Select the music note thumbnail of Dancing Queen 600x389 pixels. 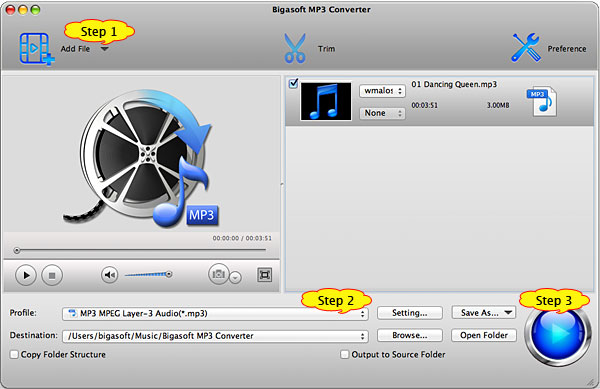click(x=326, y=101)
